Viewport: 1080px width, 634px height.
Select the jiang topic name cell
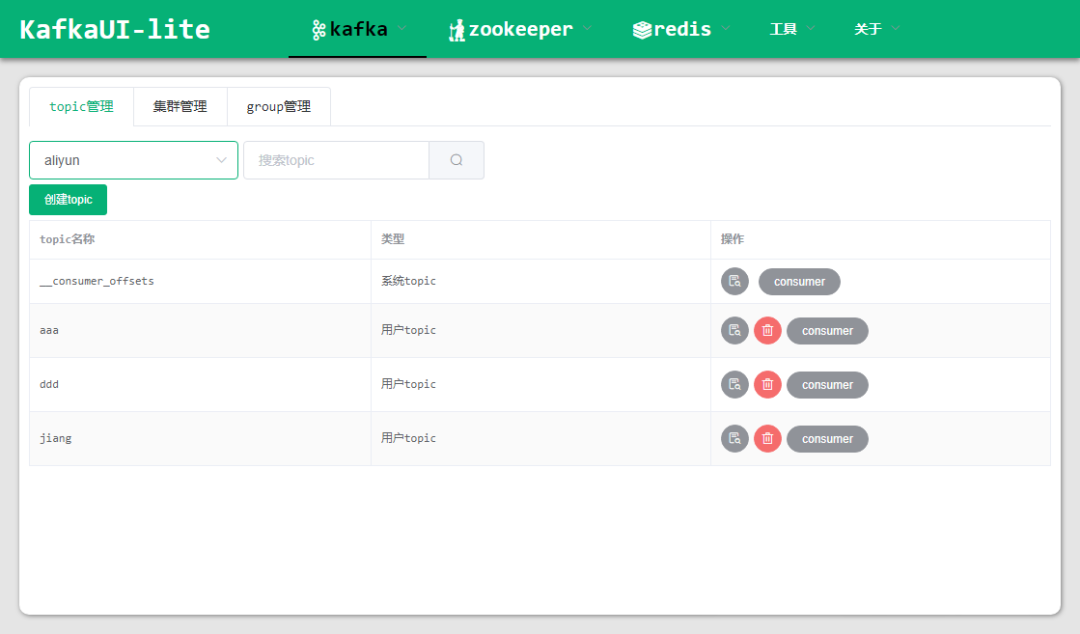tap(200, 438)
